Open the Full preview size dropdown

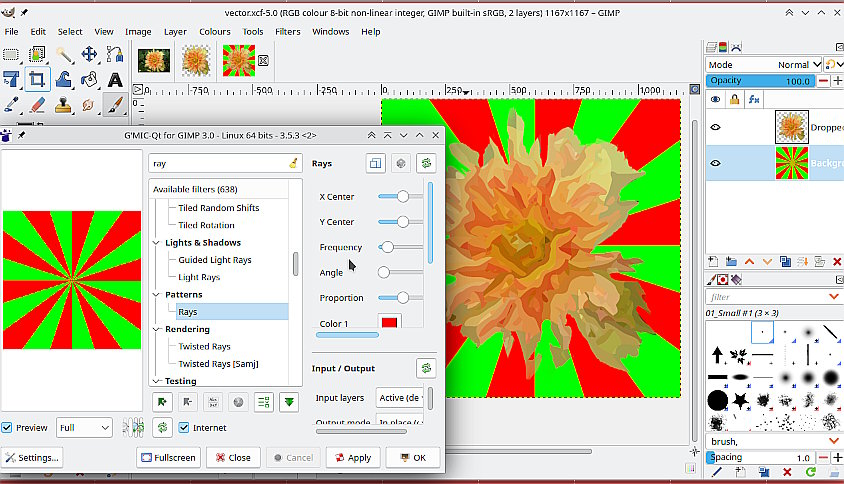84,428
